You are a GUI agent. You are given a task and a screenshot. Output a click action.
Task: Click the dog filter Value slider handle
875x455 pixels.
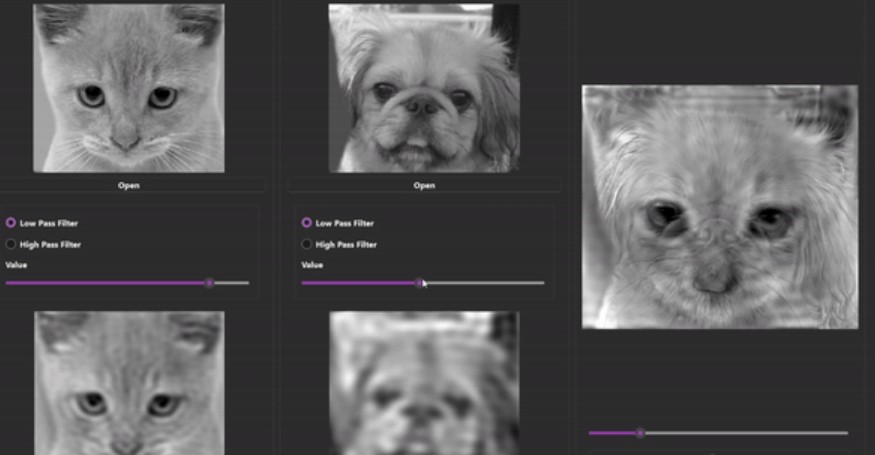[x=419, y=283]
